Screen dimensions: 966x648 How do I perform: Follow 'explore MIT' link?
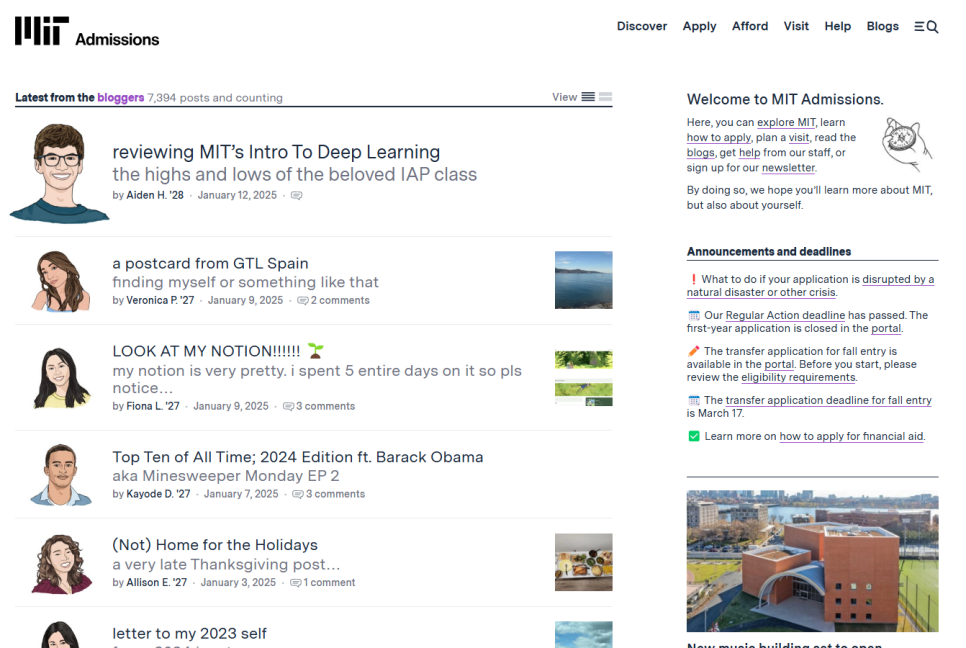pos(786,122)
